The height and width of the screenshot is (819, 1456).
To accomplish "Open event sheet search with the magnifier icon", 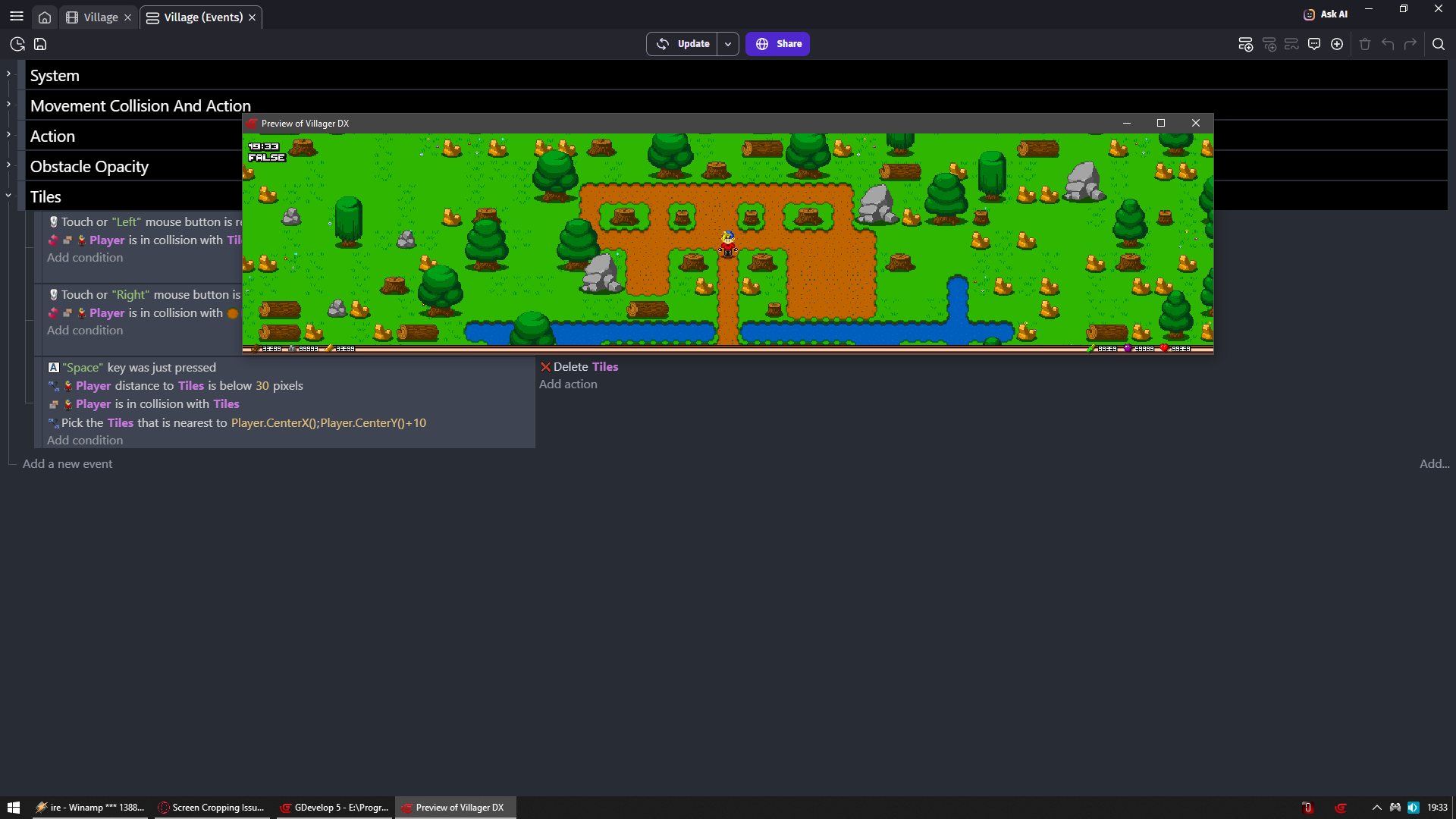I will (x=1439, y=44).
